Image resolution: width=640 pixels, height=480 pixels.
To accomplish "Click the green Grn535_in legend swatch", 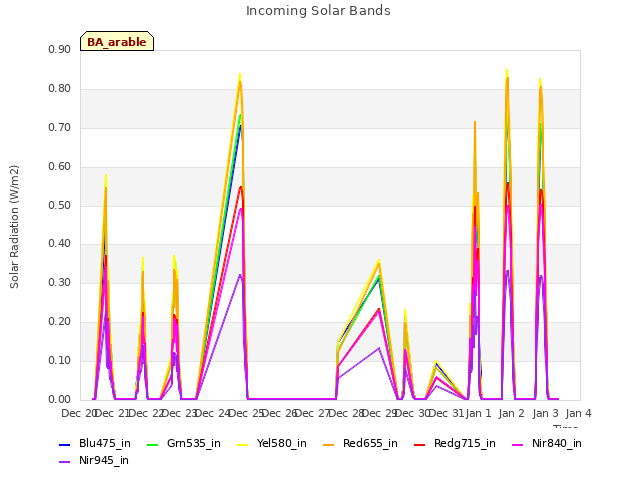I will coord(152,444).
